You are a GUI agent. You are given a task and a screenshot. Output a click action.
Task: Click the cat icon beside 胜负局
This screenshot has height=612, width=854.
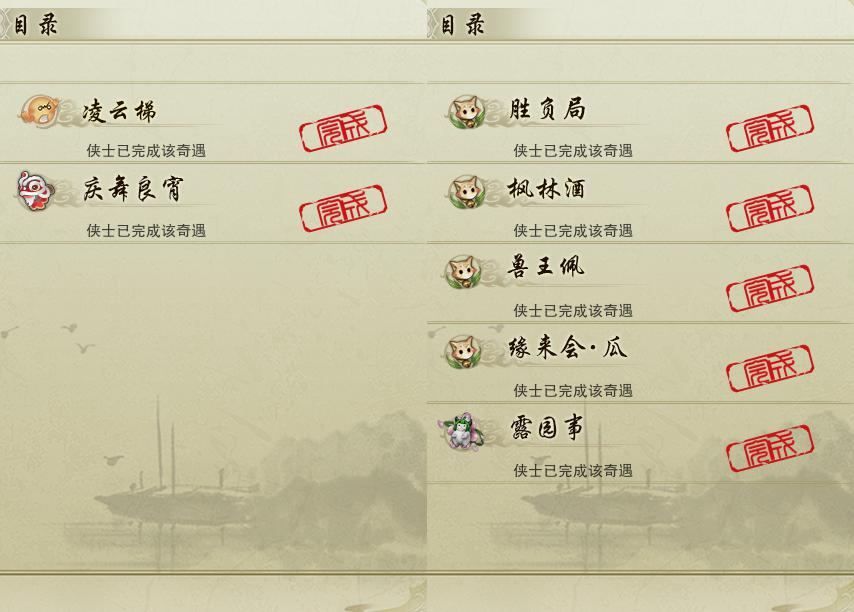click(467, 112)
